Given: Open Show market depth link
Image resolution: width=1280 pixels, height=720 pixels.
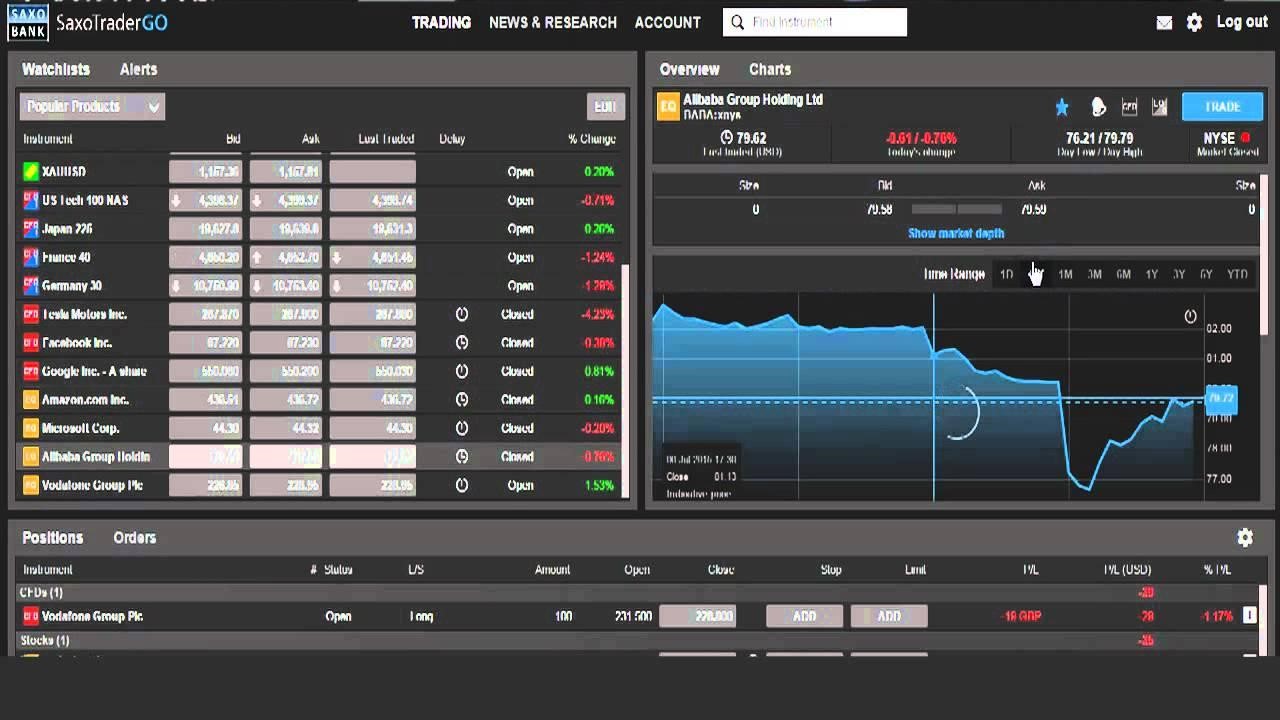Looking at the screenshot, I should pos(957,233).
